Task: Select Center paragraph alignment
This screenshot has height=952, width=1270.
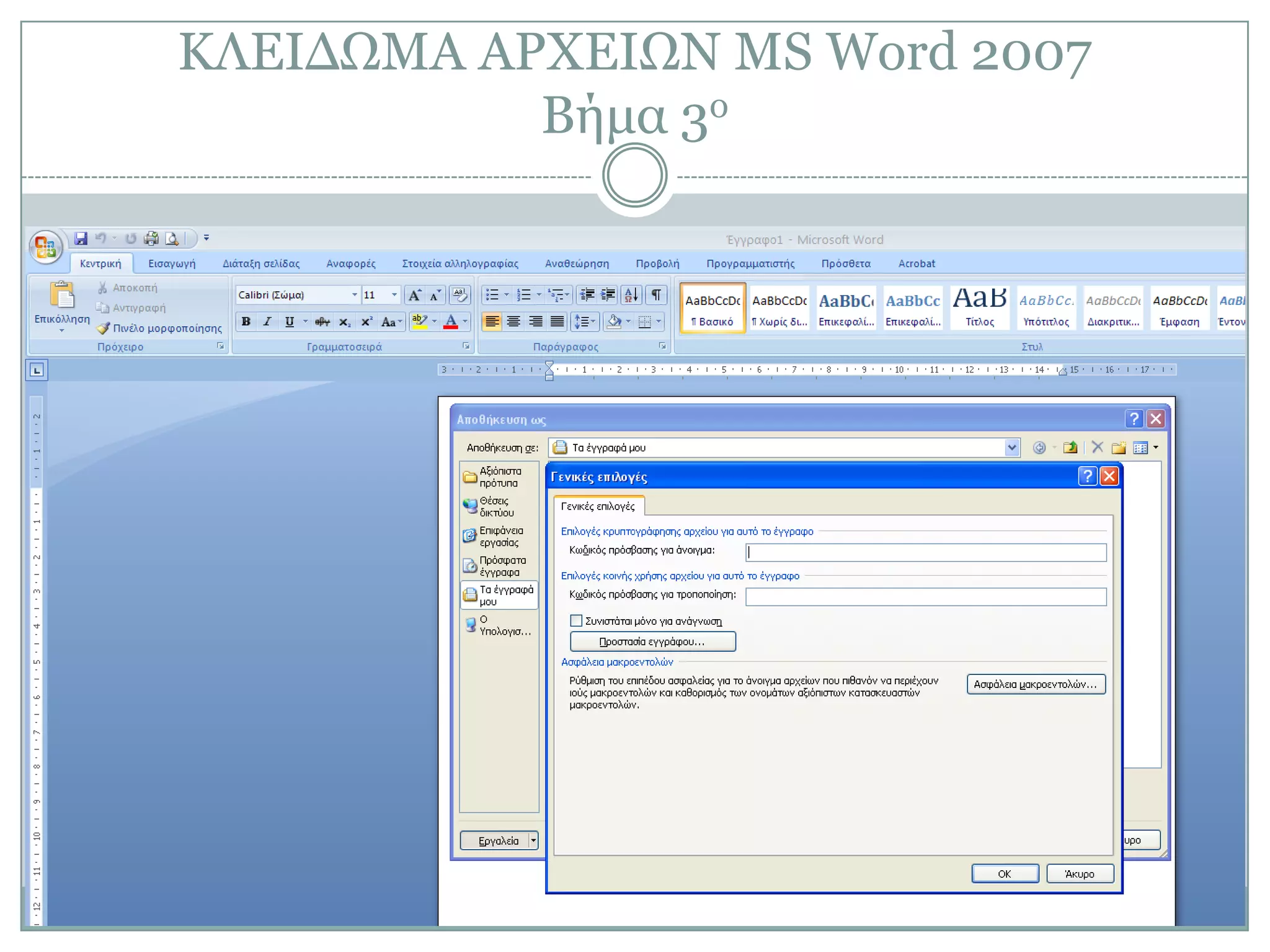Action: click(513, 322)
